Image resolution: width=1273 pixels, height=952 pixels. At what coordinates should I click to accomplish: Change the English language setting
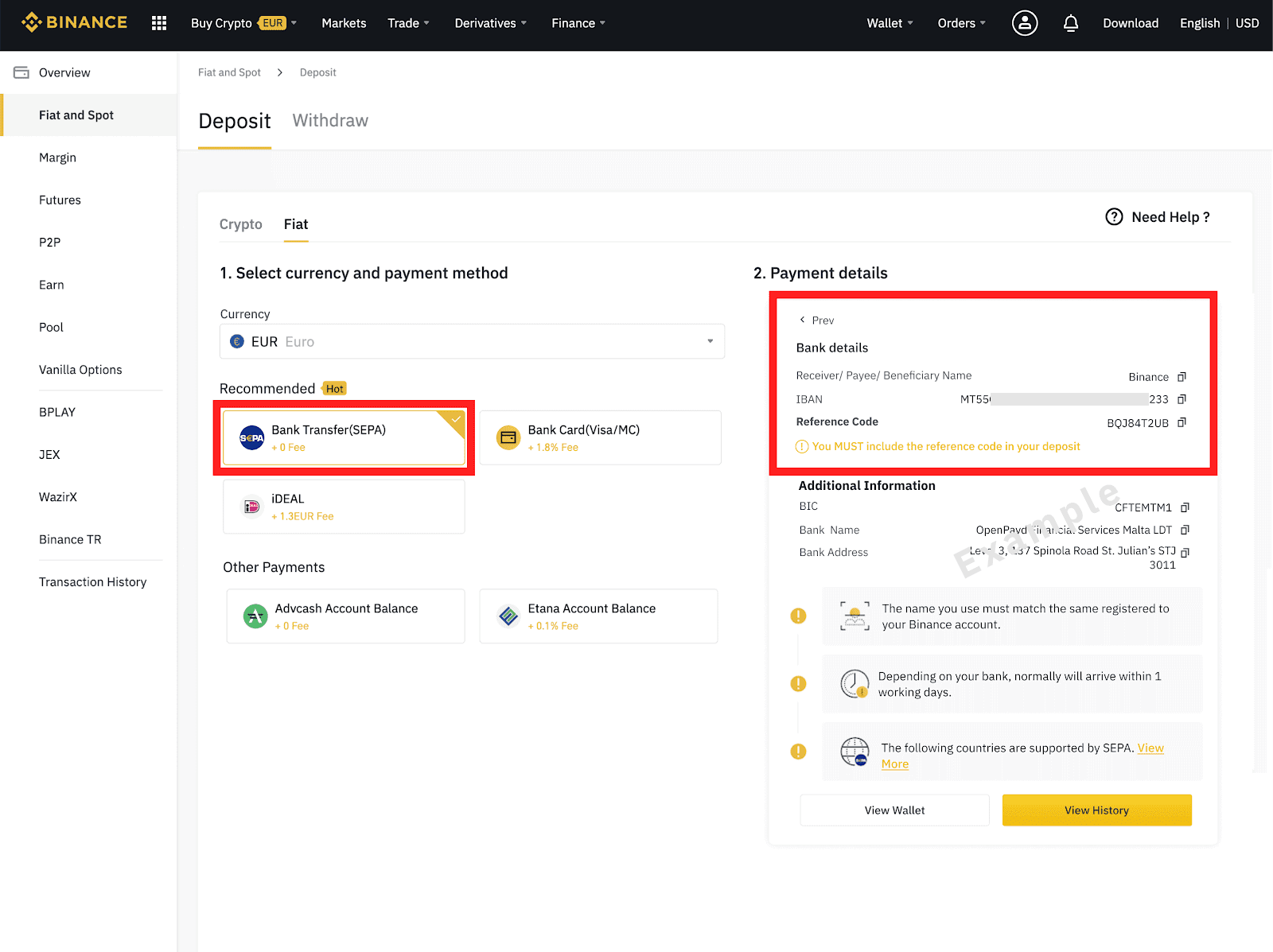1199,23
